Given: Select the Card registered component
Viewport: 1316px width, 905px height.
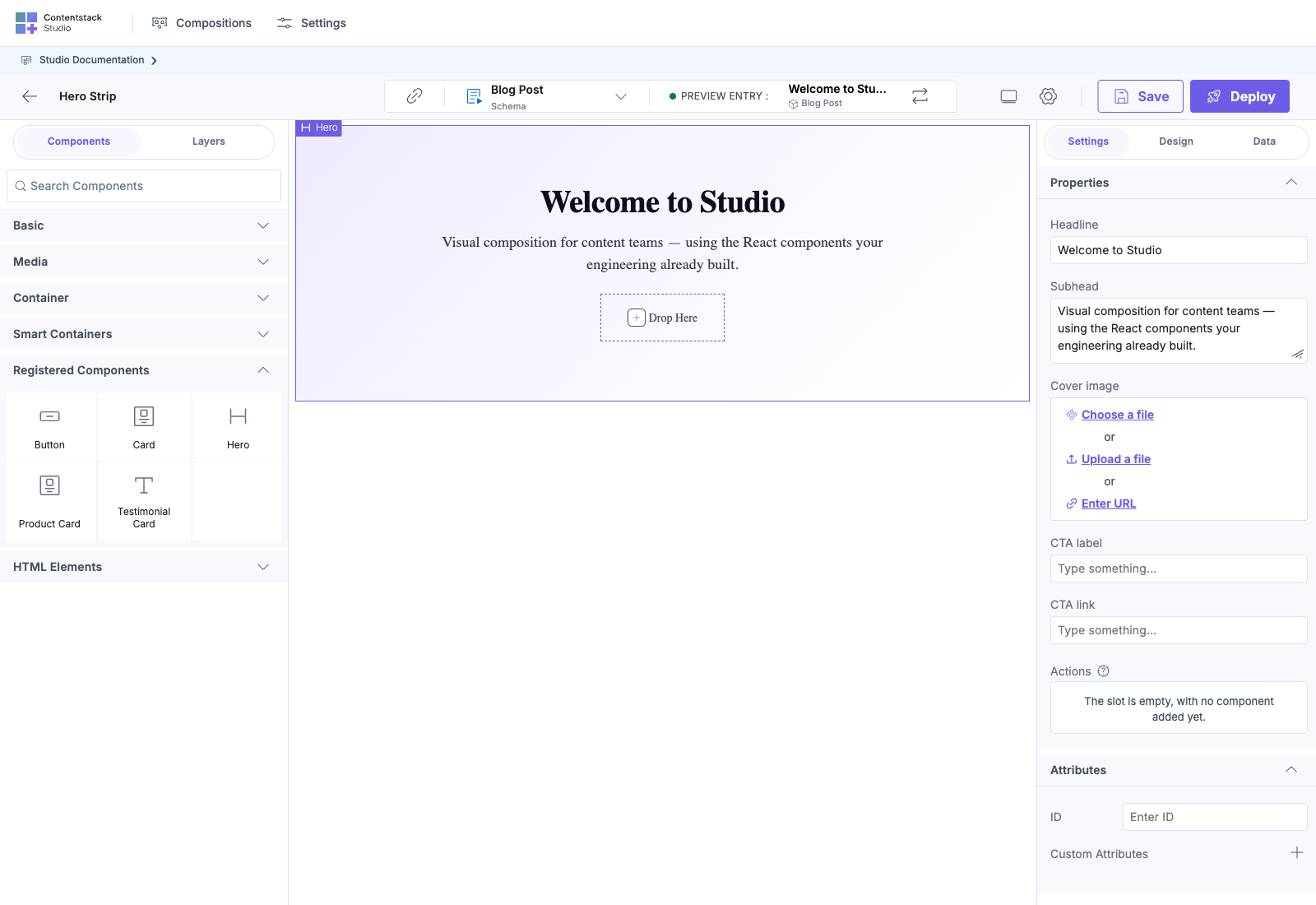Looking at the screenshot, I should point(144,428).
